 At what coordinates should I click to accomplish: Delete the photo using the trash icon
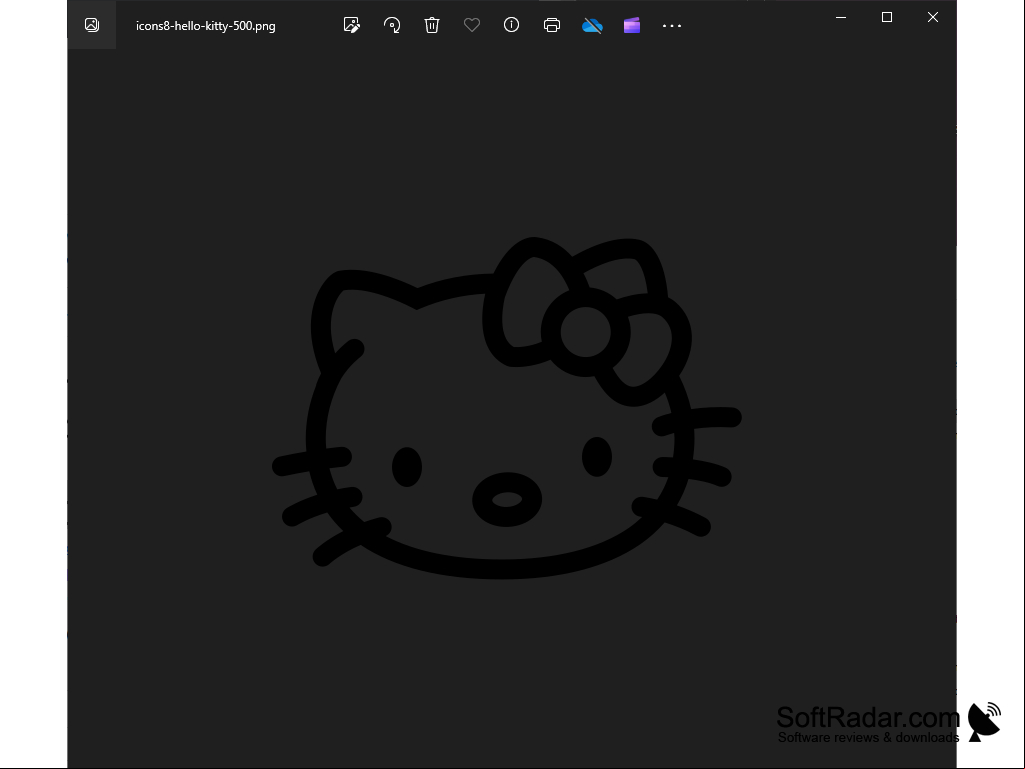[431, 25]
